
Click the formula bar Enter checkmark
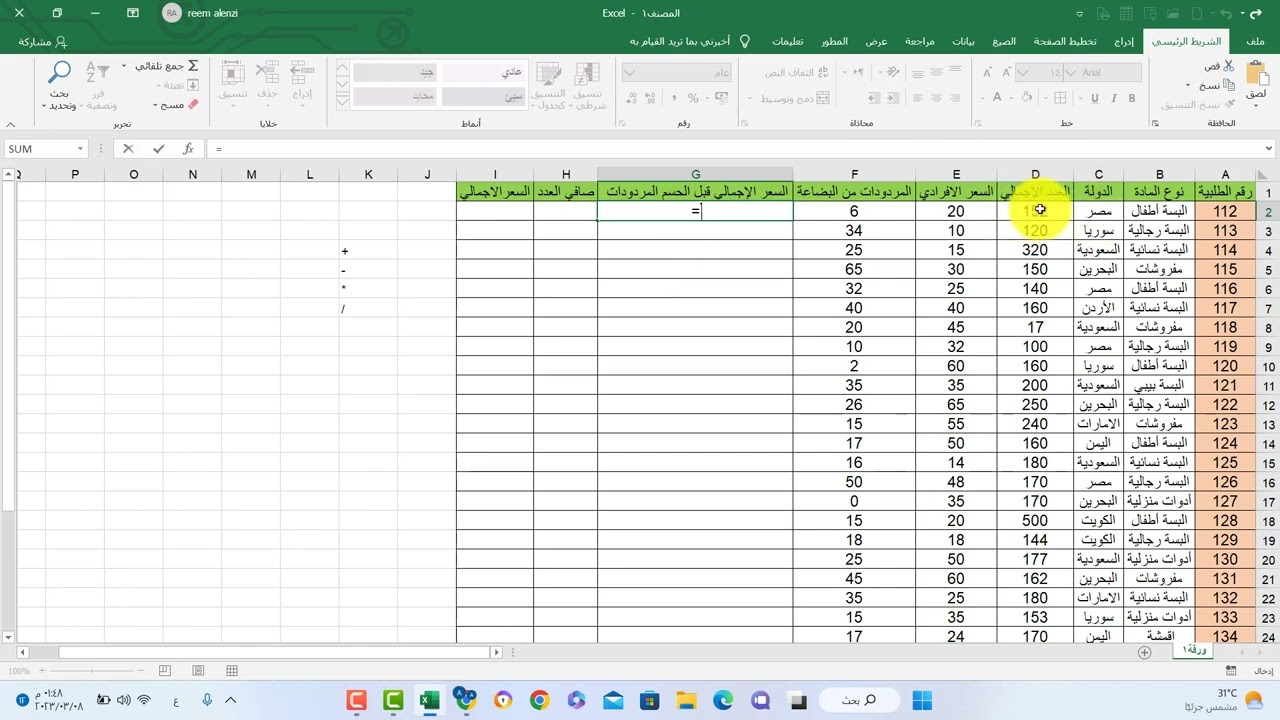pyautogui.click(x=158, y=148)
